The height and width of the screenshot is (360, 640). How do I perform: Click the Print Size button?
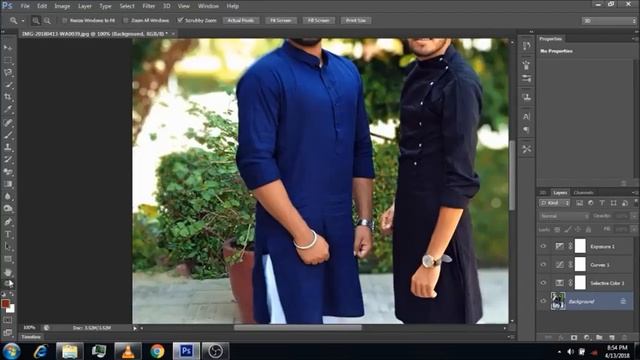point(356,20)
